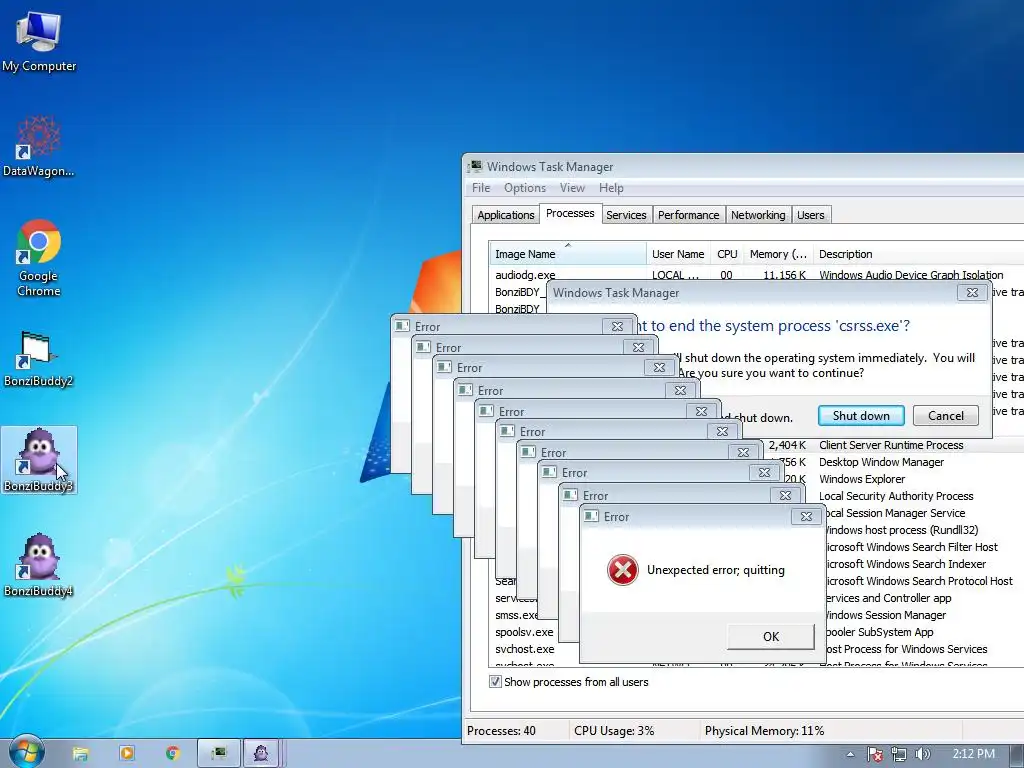
Task: Switch to the Users tab
Action: point(810,215)
